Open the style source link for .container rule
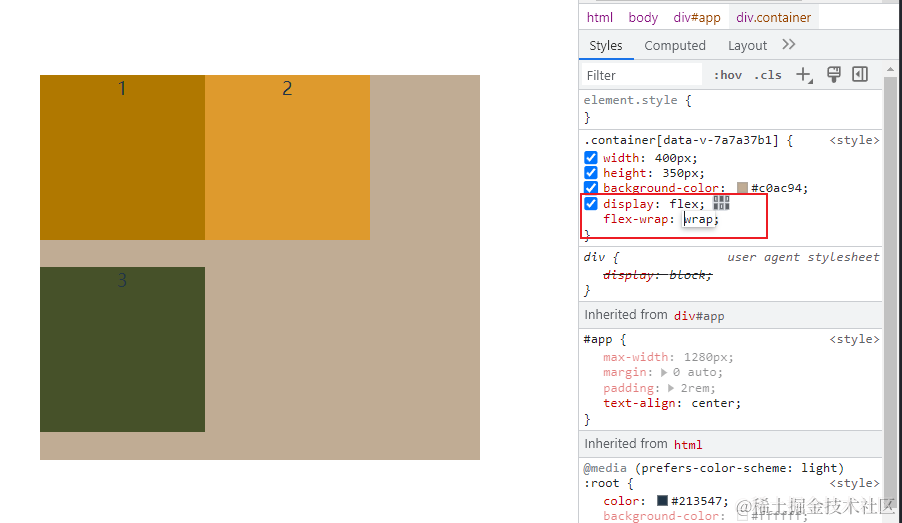Image resolution: width=902 pixels, height=523 pixels. pyautogui.click(x=854, y=140)
